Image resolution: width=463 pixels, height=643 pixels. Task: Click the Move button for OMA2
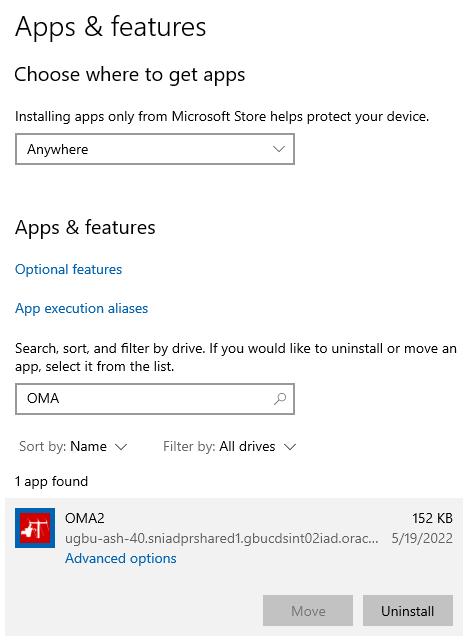[308, 611]
